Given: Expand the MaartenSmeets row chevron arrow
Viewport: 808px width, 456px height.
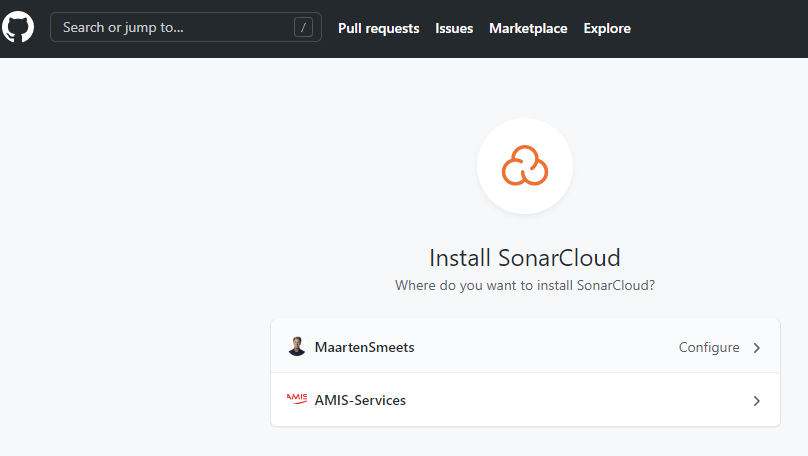Looking at the screenshot, I should [757, 348].
